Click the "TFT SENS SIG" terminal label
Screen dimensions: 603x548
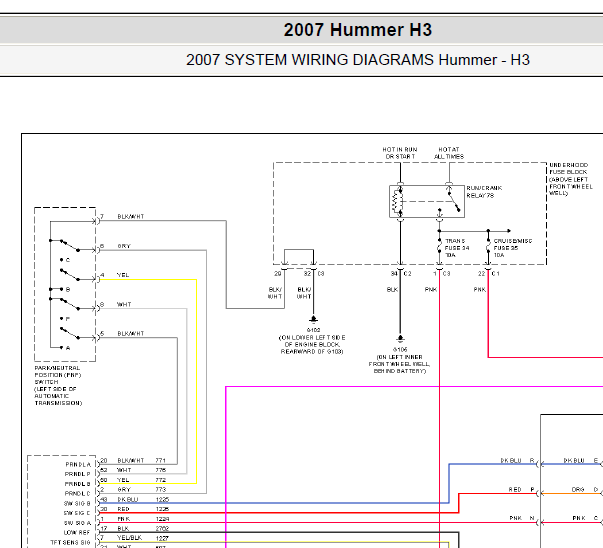coord(70,543)
